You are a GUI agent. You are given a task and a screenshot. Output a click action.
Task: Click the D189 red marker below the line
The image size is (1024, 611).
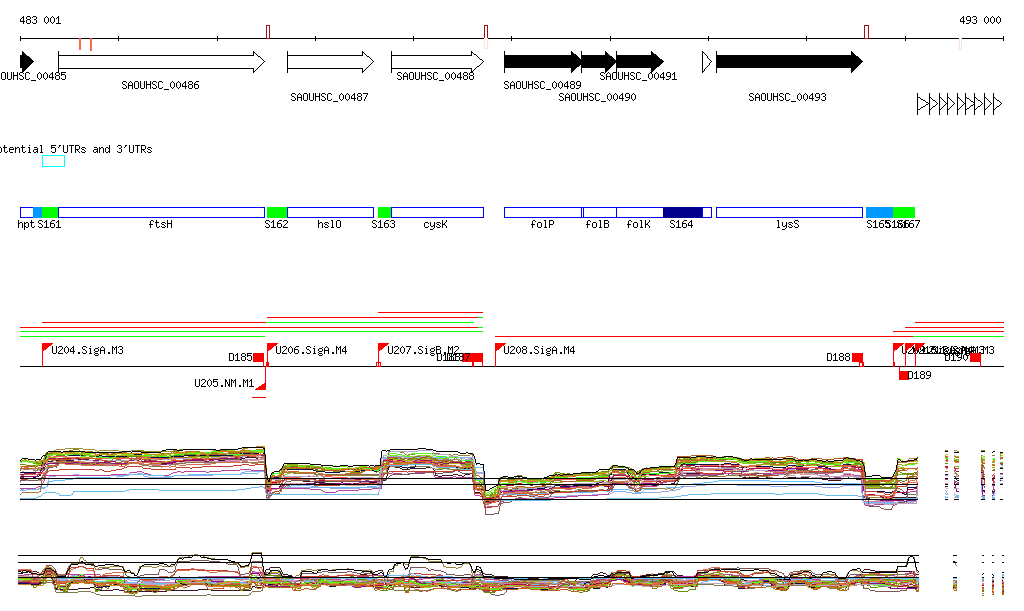pos(904,375)
